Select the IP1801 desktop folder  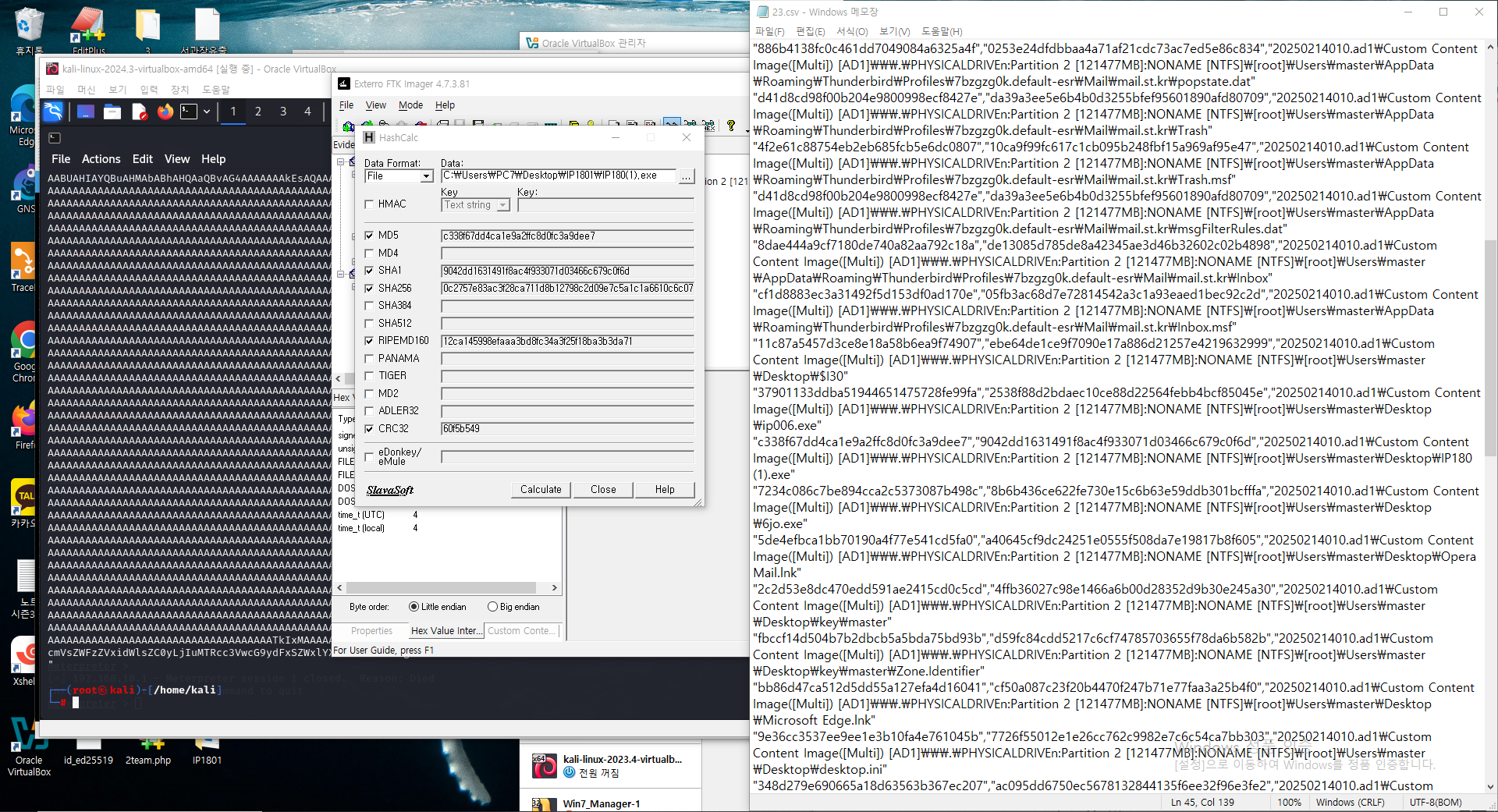207,753
